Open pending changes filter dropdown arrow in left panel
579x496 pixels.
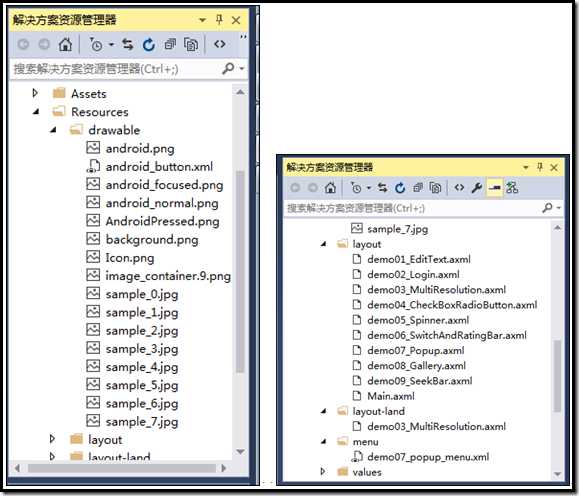[x=112, y=45]
